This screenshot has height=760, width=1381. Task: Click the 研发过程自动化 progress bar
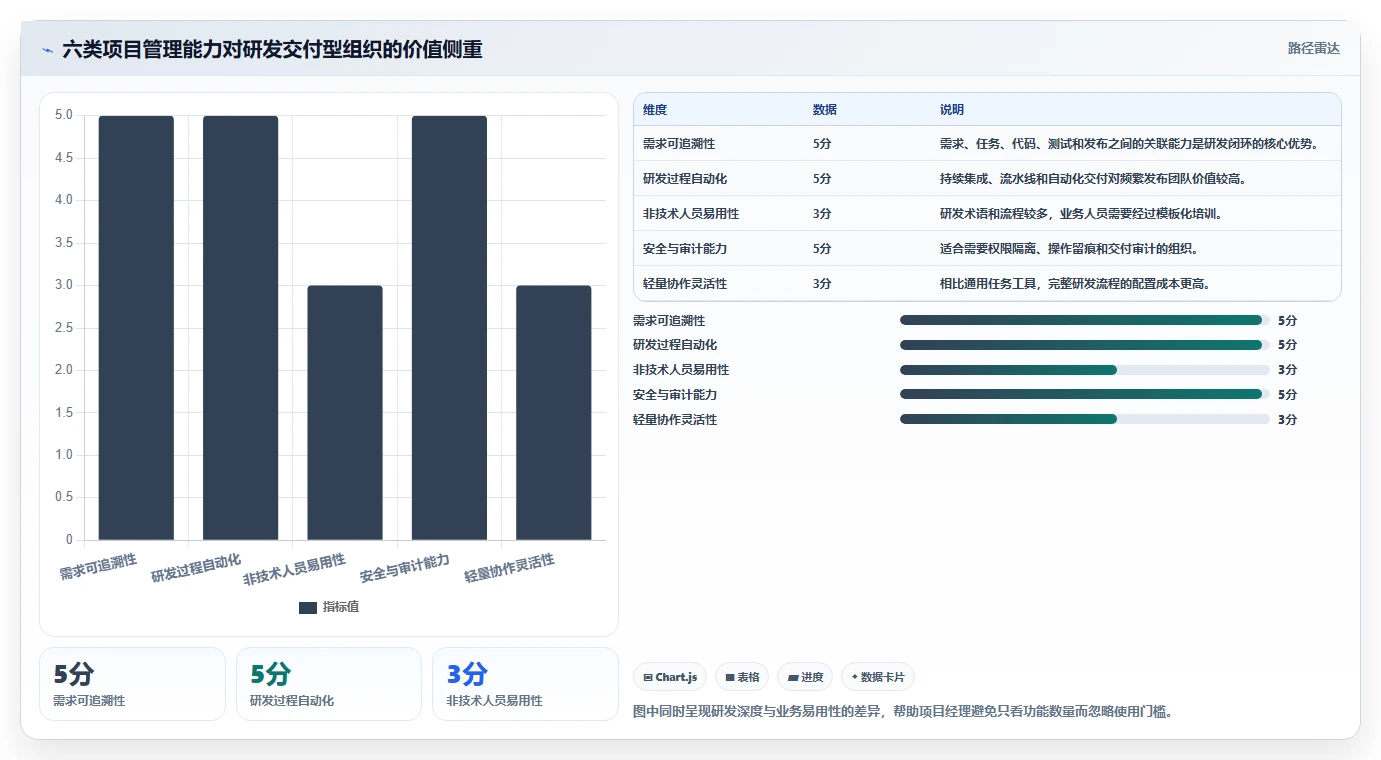(x=1085, y=345)
